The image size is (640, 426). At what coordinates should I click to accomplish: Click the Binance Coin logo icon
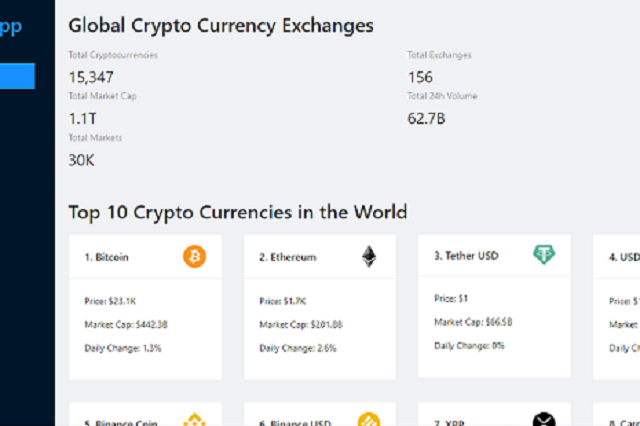pos(194,419)
